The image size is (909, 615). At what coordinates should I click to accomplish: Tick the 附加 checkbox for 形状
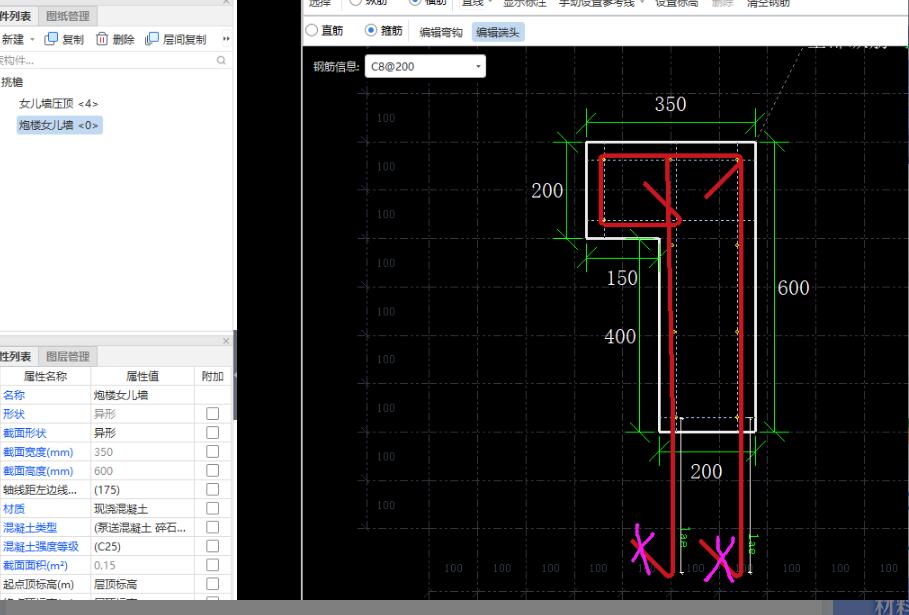(x=213, y=413)
